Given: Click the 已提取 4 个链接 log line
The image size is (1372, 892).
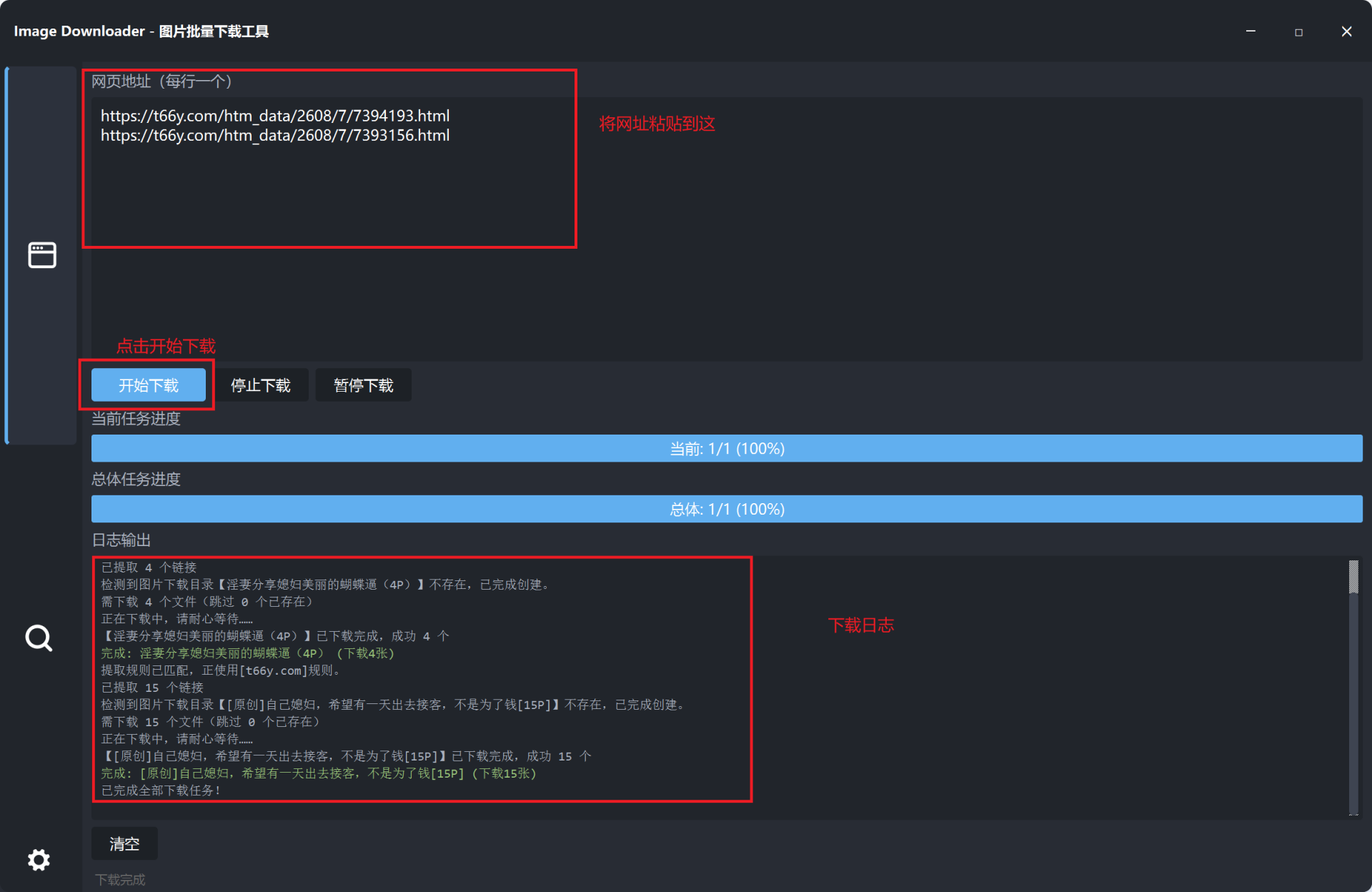Looking at the screenshot, I should pyautogui.click(x=149, y=568).
